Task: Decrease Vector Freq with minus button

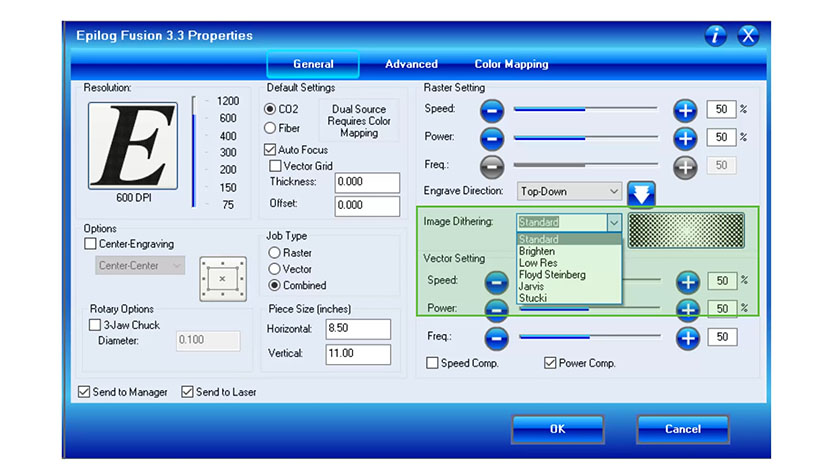Action: click(x=495, y=338)
